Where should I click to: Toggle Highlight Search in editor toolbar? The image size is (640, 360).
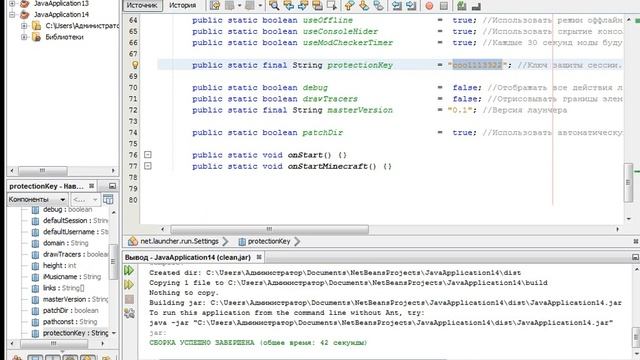click(x=317, y=5)
